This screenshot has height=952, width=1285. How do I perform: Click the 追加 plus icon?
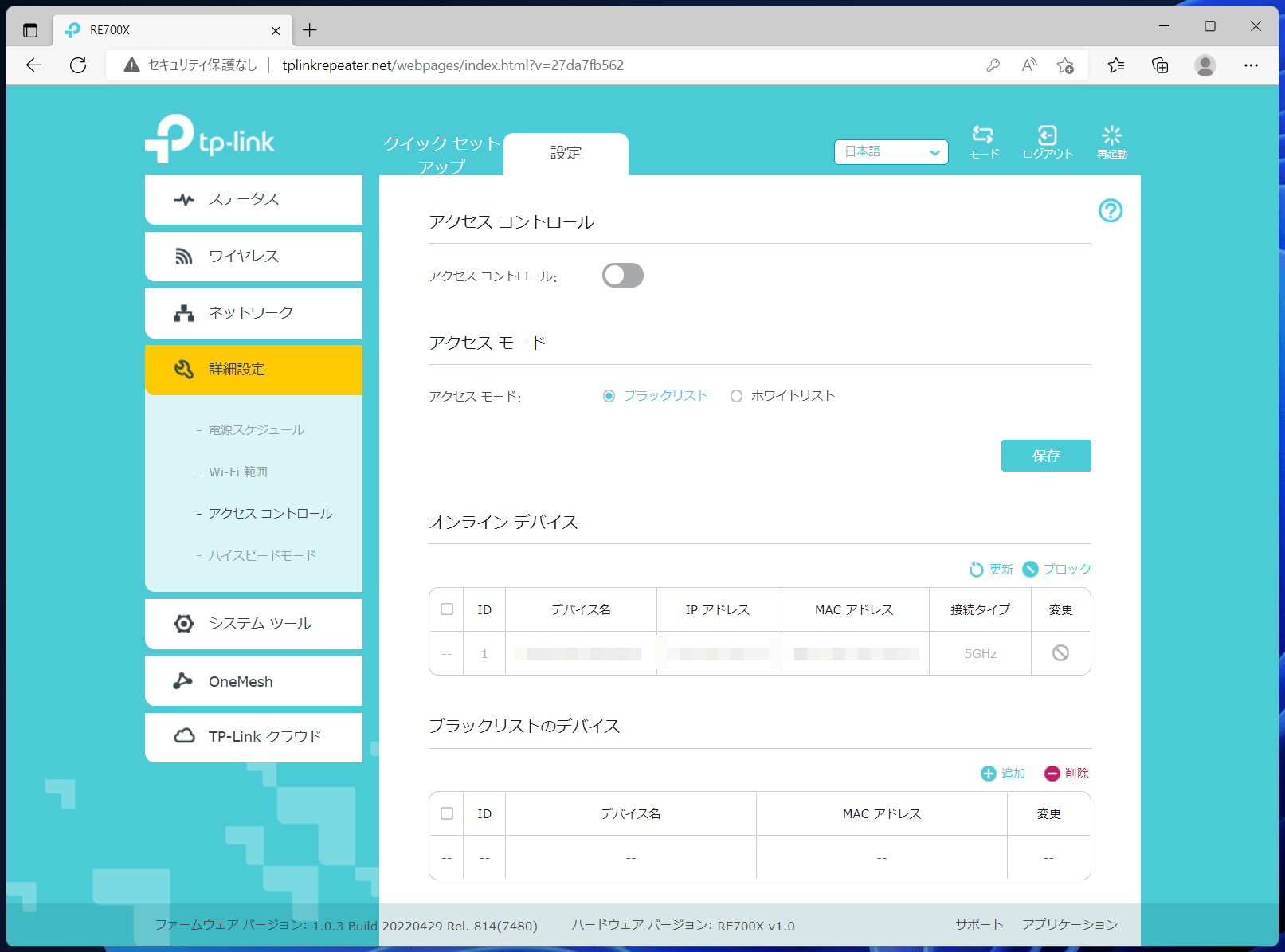(988, 774)
